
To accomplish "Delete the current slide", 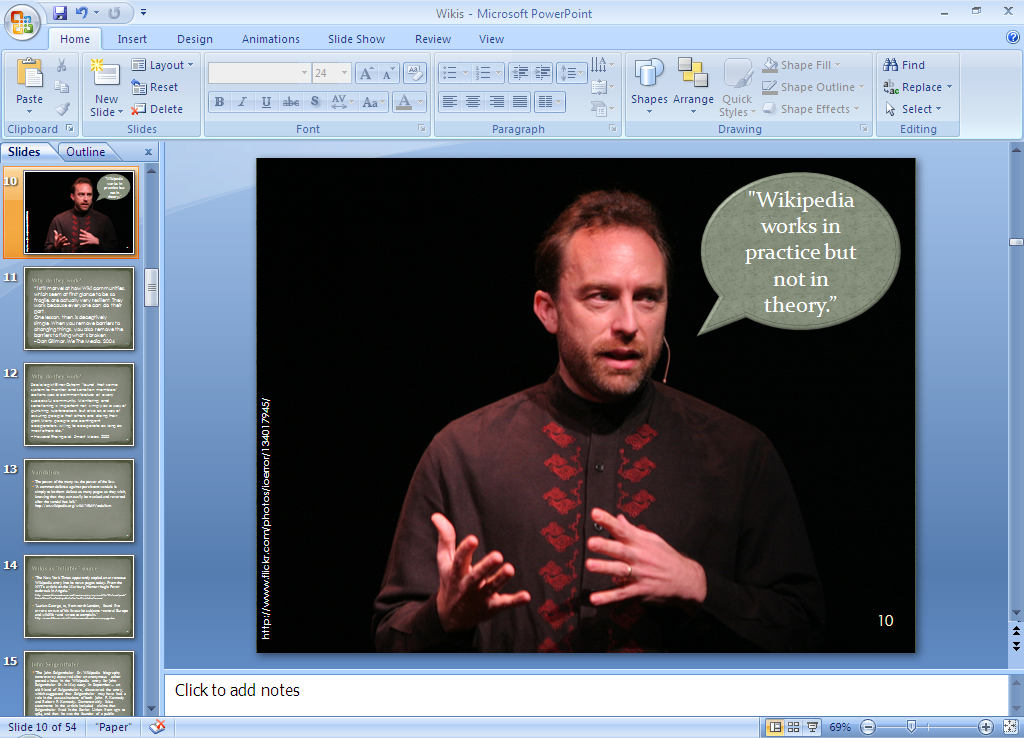I will pos(157,109).
